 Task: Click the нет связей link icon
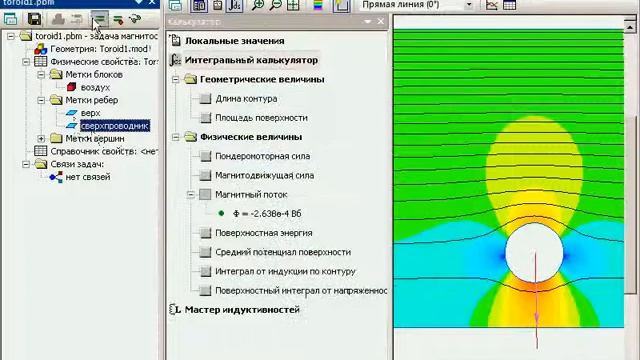tap(56, 177)
